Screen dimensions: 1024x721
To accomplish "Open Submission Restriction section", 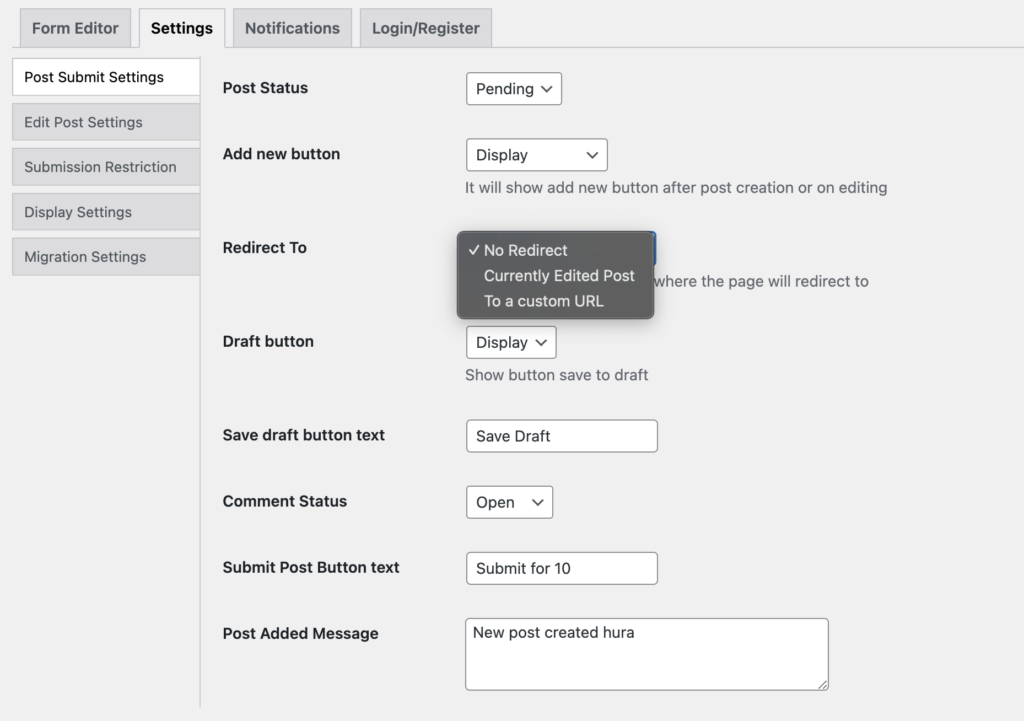I will [105, 167].
